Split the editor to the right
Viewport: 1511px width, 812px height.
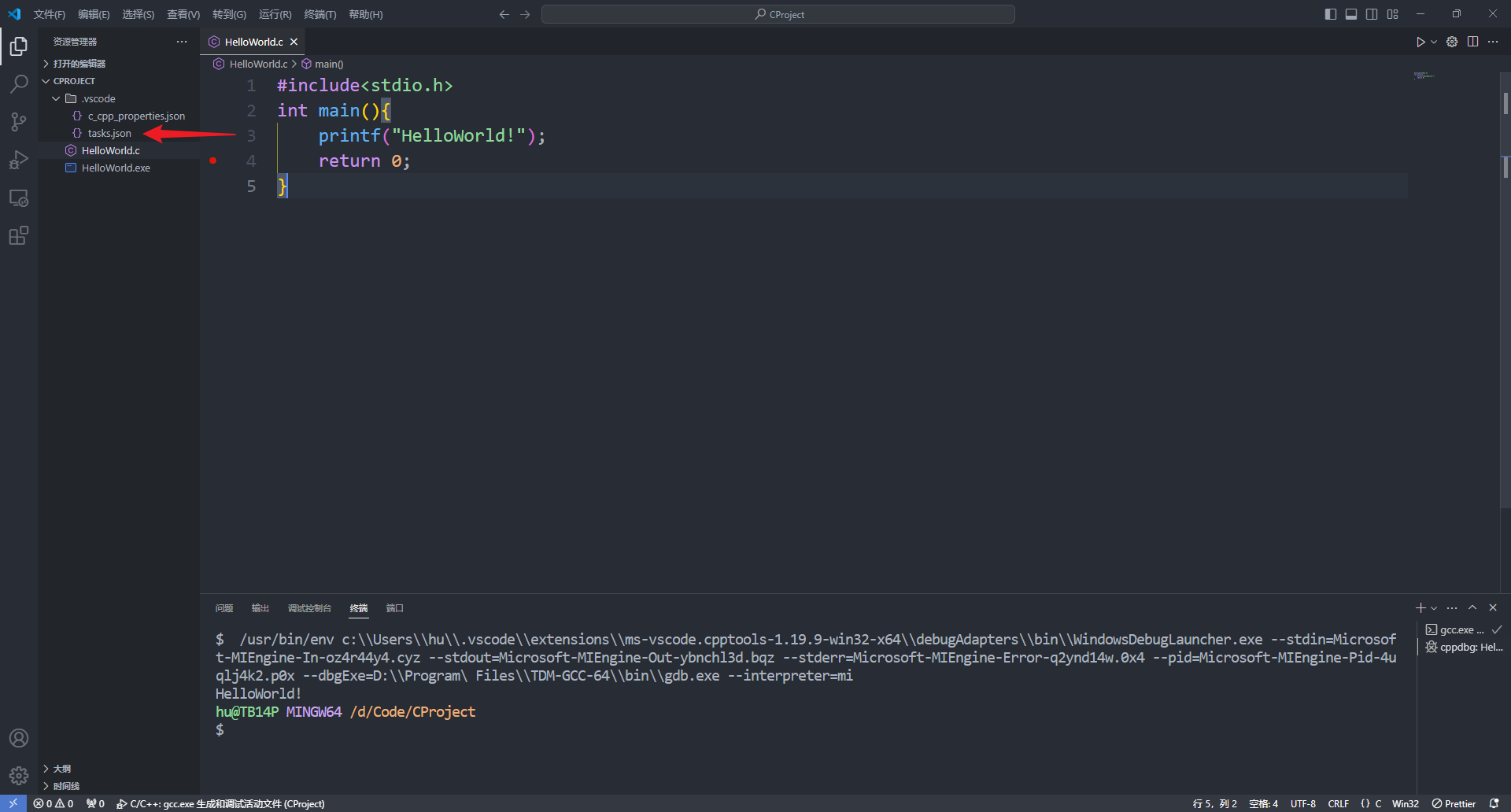tap(1472, 42)
